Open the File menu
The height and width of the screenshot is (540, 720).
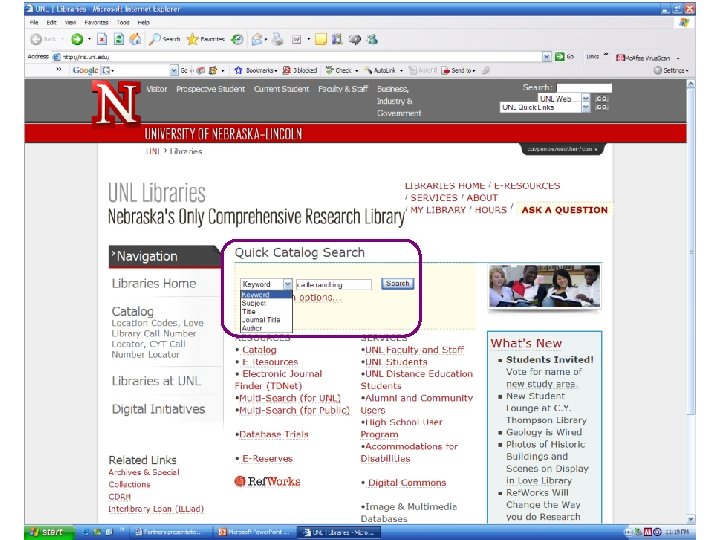coord(34,22)
